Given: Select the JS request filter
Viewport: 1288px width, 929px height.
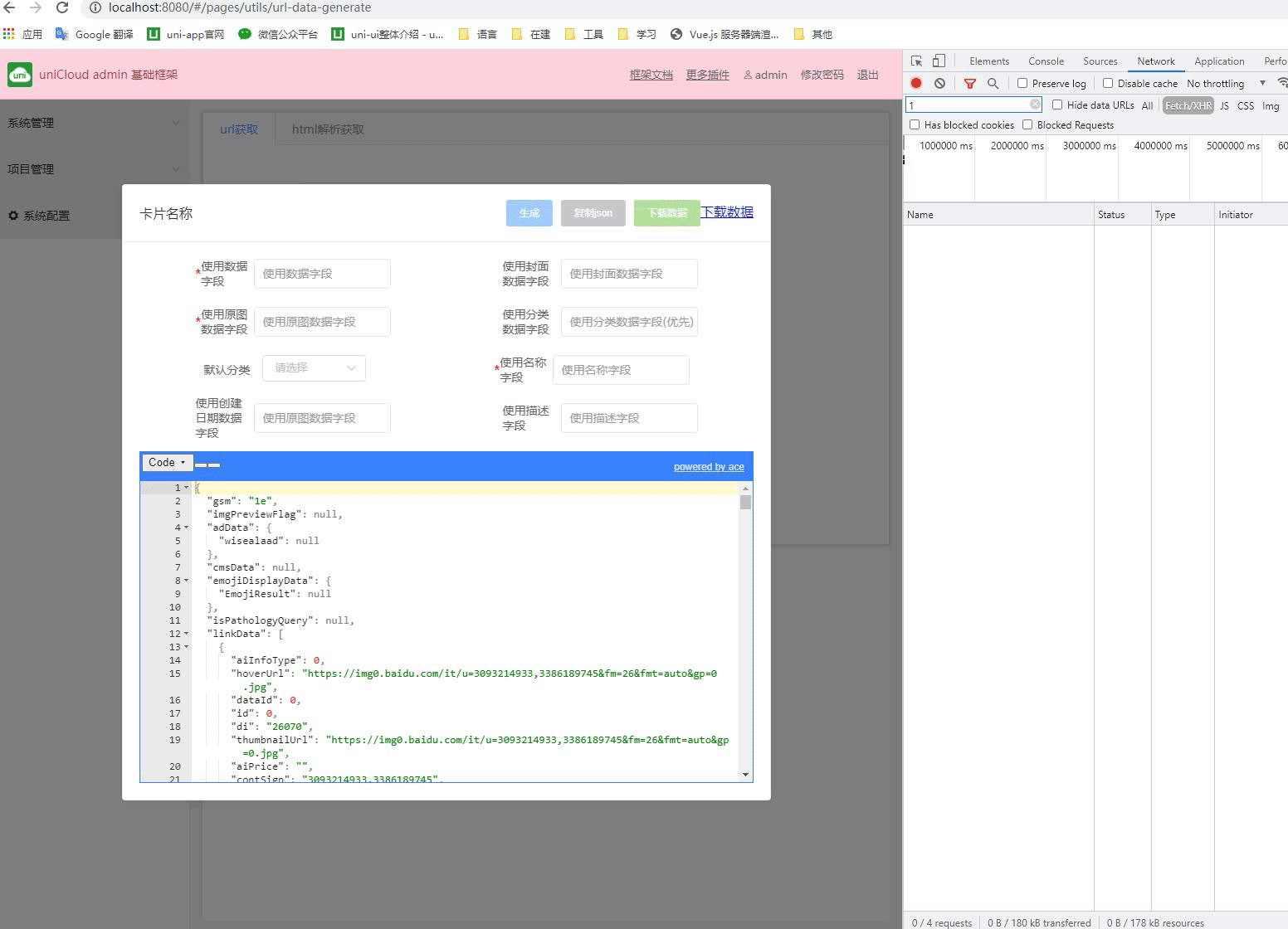Looking at the screenshot, I should click(x=1224, y=105).
